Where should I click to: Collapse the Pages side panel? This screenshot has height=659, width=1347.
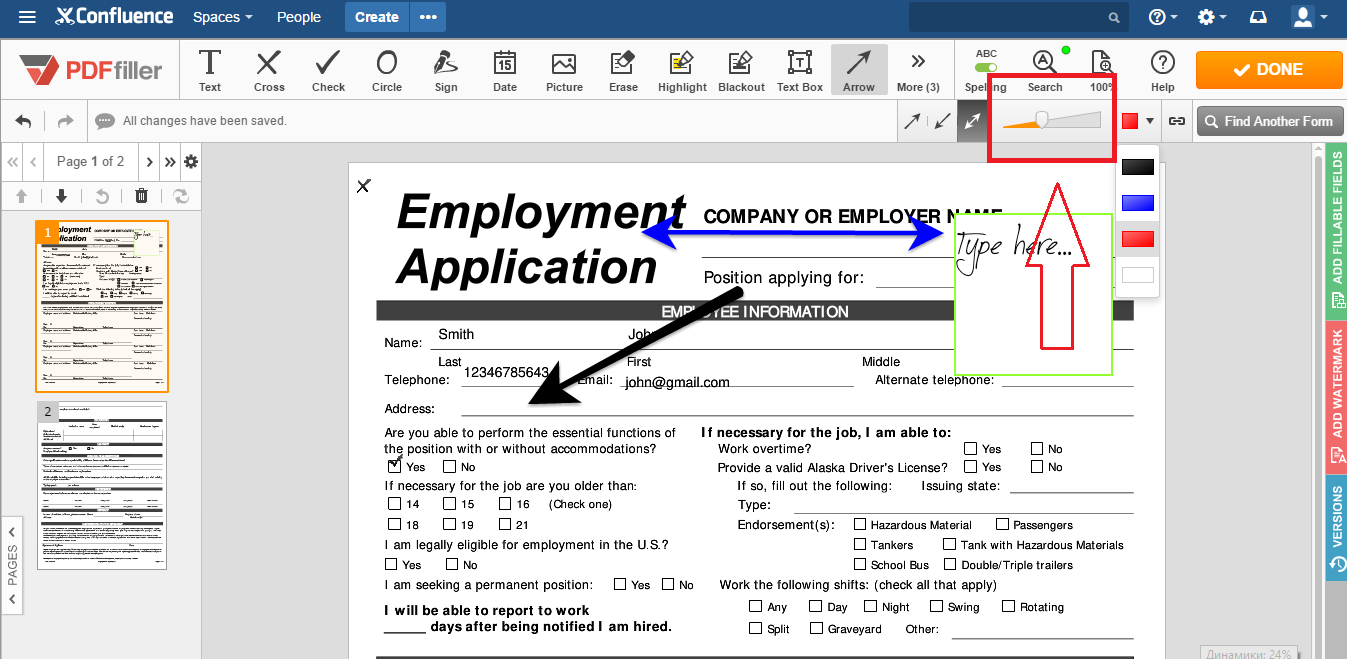click(x=12, y=565)
